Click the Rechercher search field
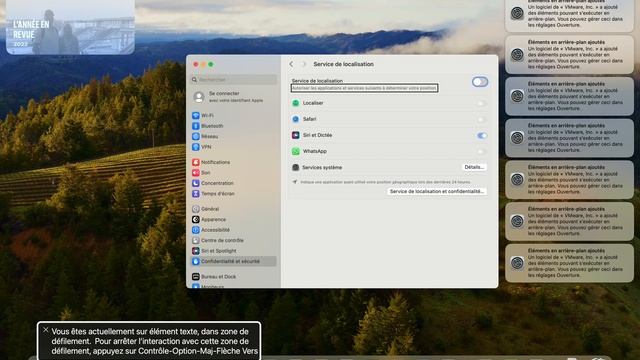Screen dimensions: 640x360 [234, 80]
